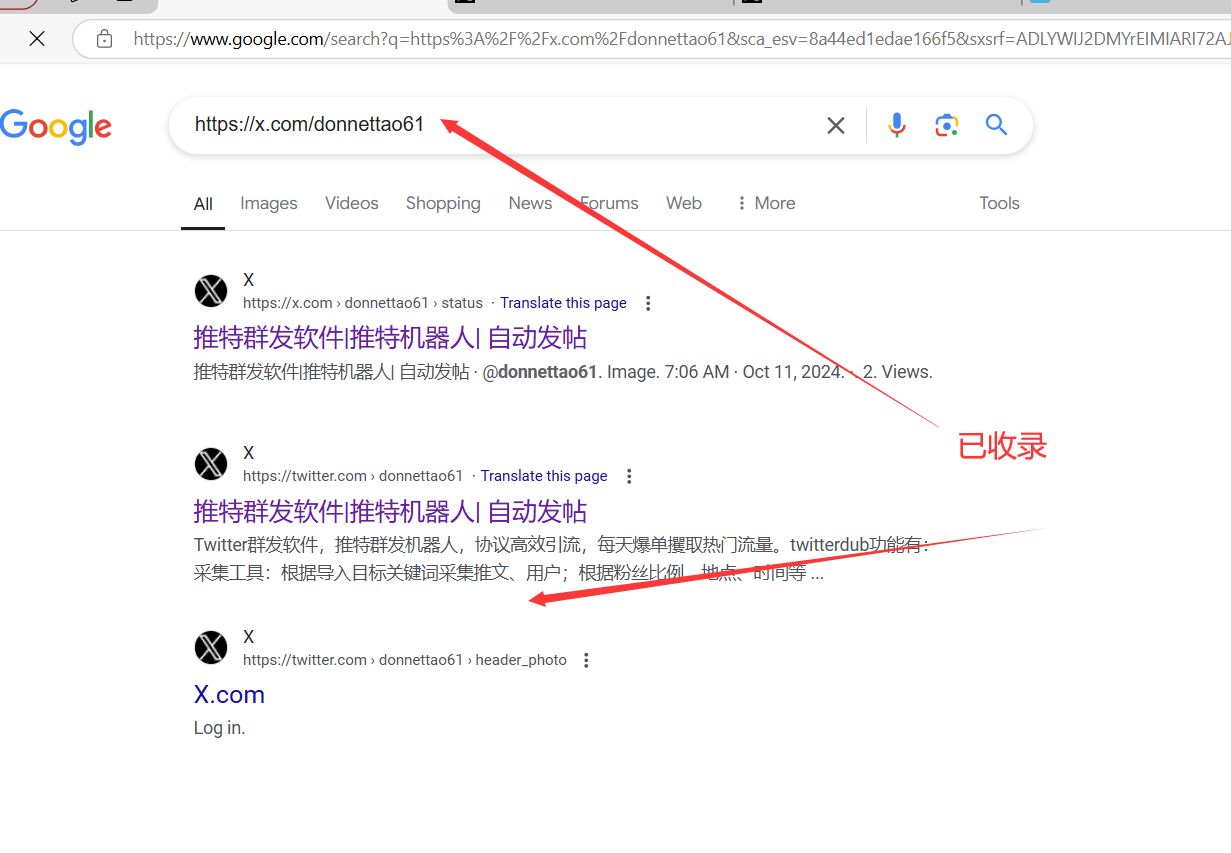Viewport: 1231px width, 853px height.
Task: Open the three-dot menu on the second result
Action: [x=629, y=476]
